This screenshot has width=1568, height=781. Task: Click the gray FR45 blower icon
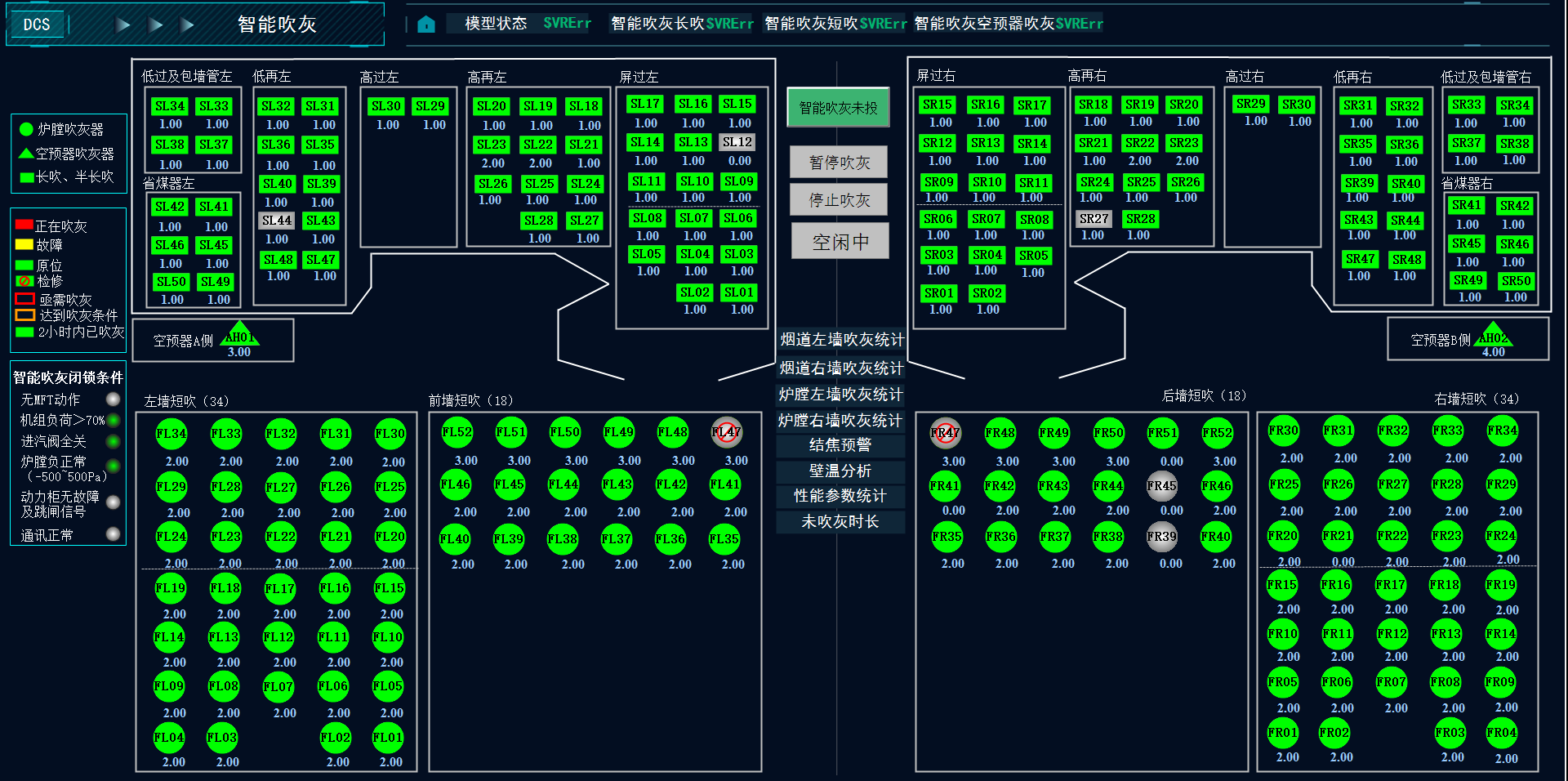(x=1163, y=486)
